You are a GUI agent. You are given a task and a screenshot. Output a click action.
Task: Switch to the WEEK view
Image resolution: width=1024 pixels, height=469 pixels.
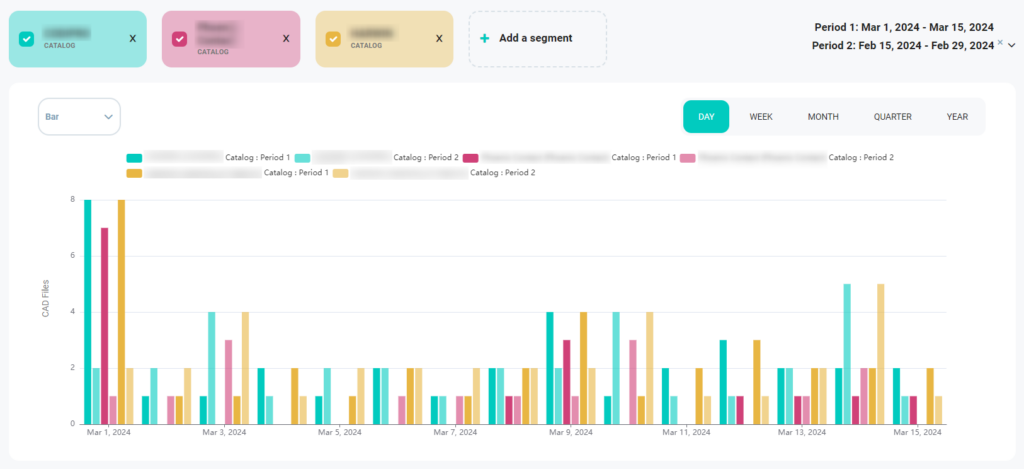tap(761, 117)
